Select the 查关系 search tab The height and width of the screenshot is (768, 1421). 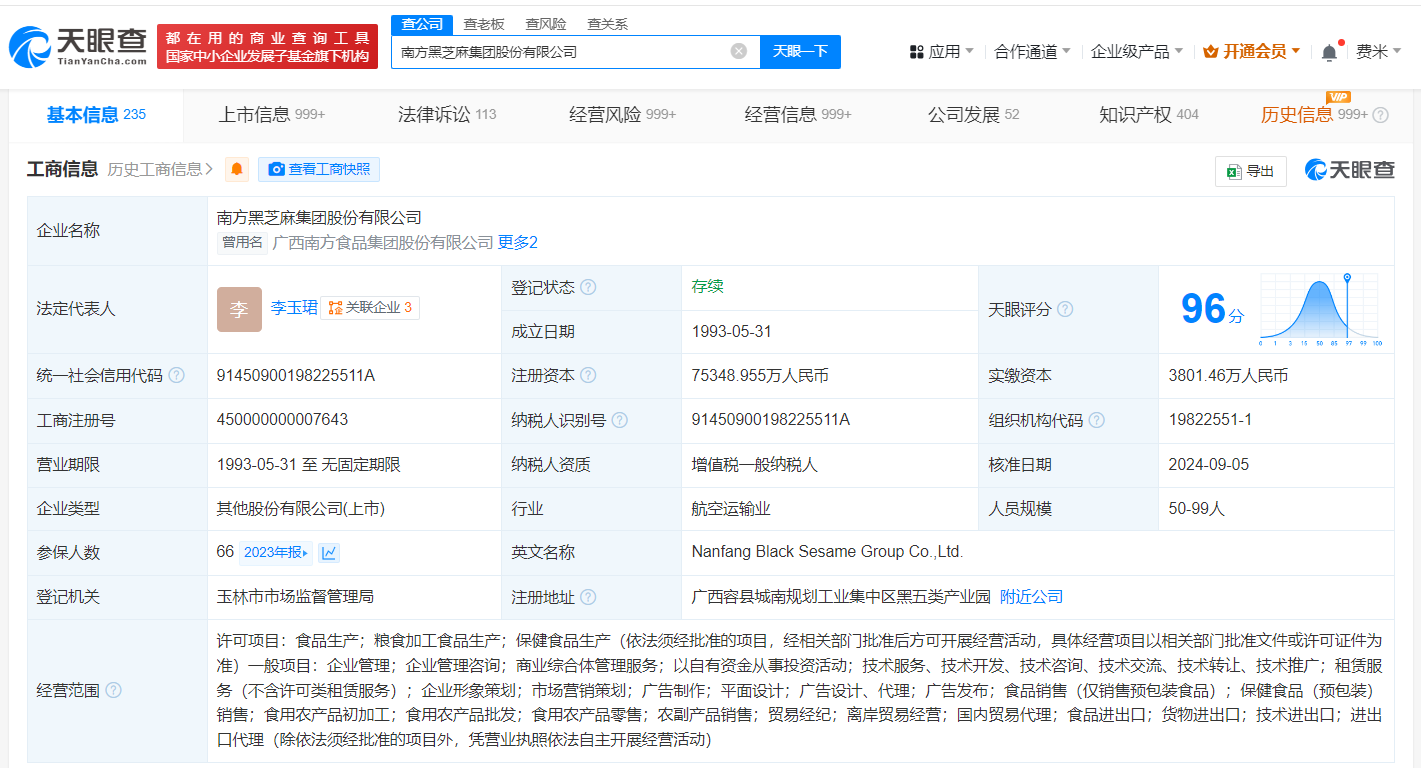pyautogui.click(x=607, y=24)
